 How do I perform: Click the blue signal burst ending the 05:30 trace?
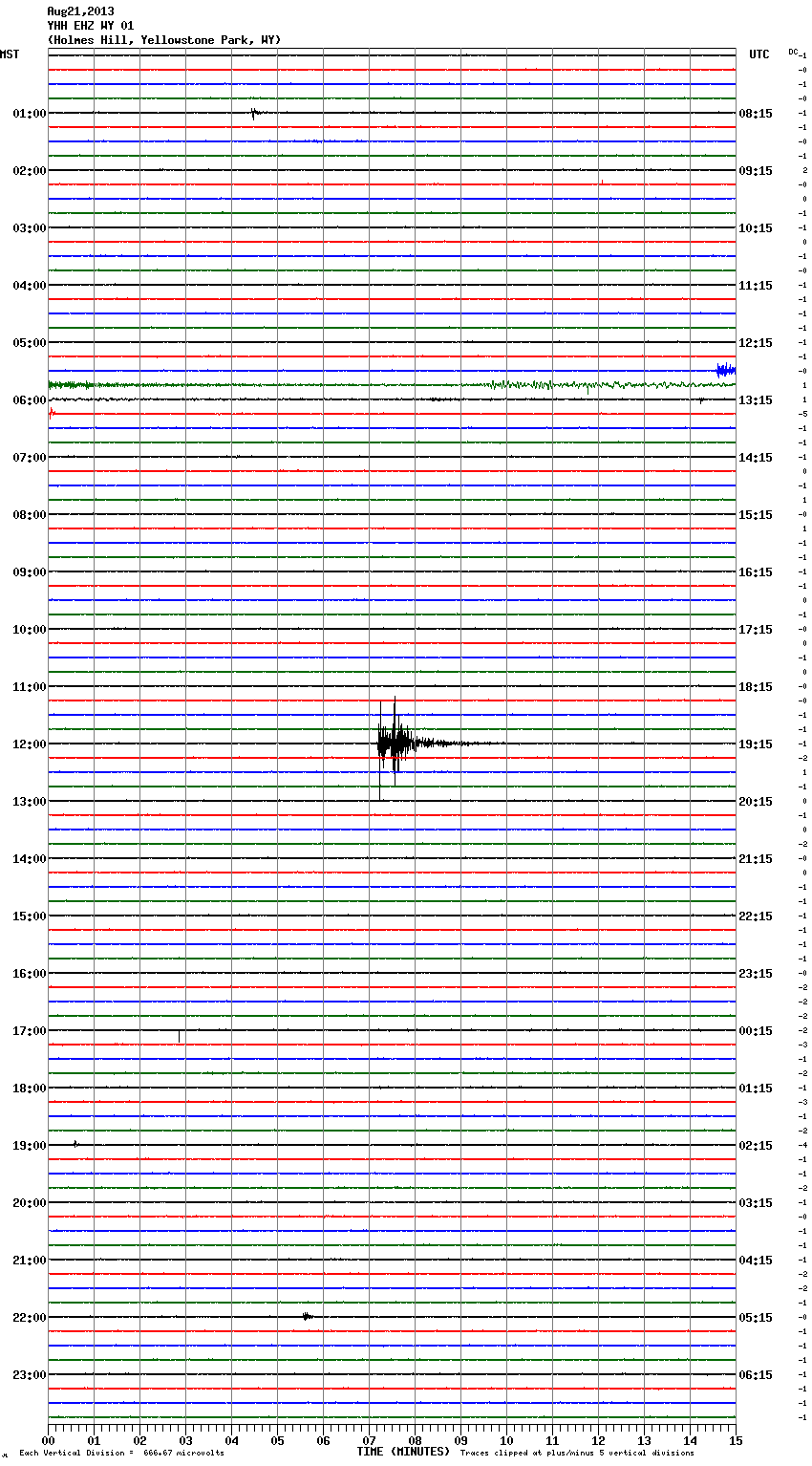click(x=726, y=370)
